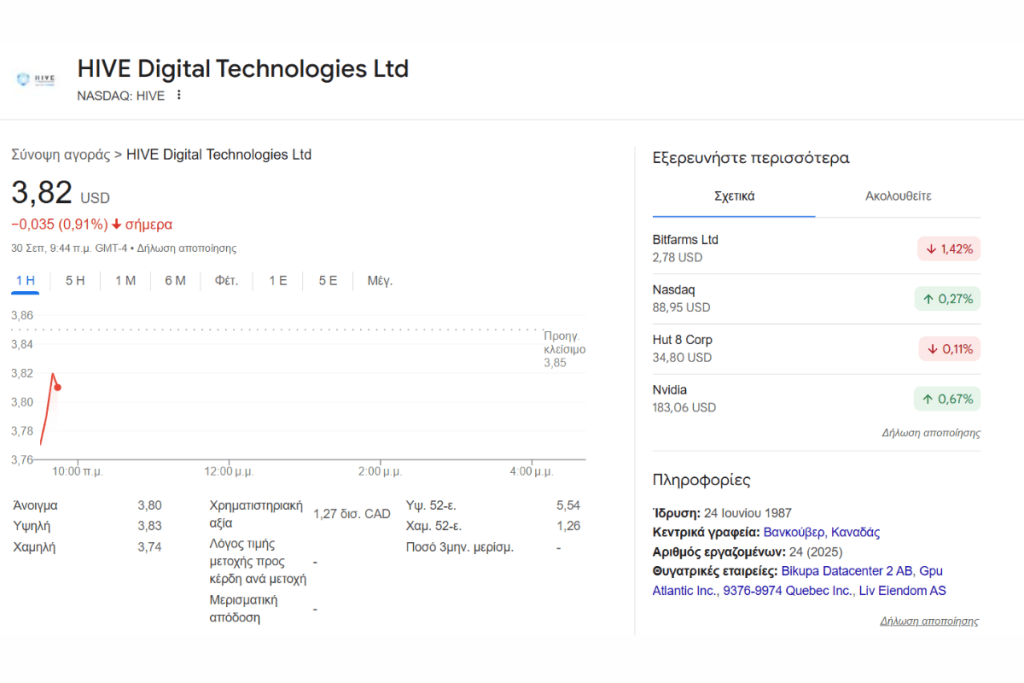The width and height of the screenshot is (1024, 683).
Task: Switch to the Σχετικά tab
Action: pos(734,196)
